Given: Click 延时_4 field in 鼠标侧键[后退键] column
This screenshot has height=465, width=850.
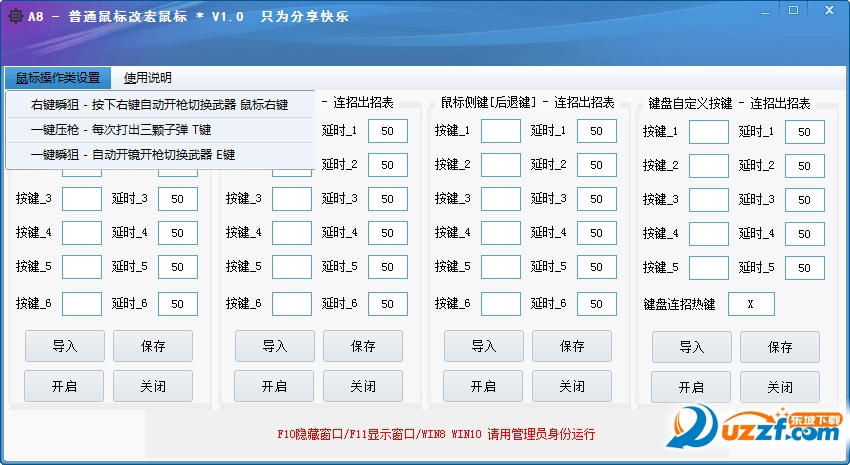Looking at the screenshot, I should coord(597,232).
